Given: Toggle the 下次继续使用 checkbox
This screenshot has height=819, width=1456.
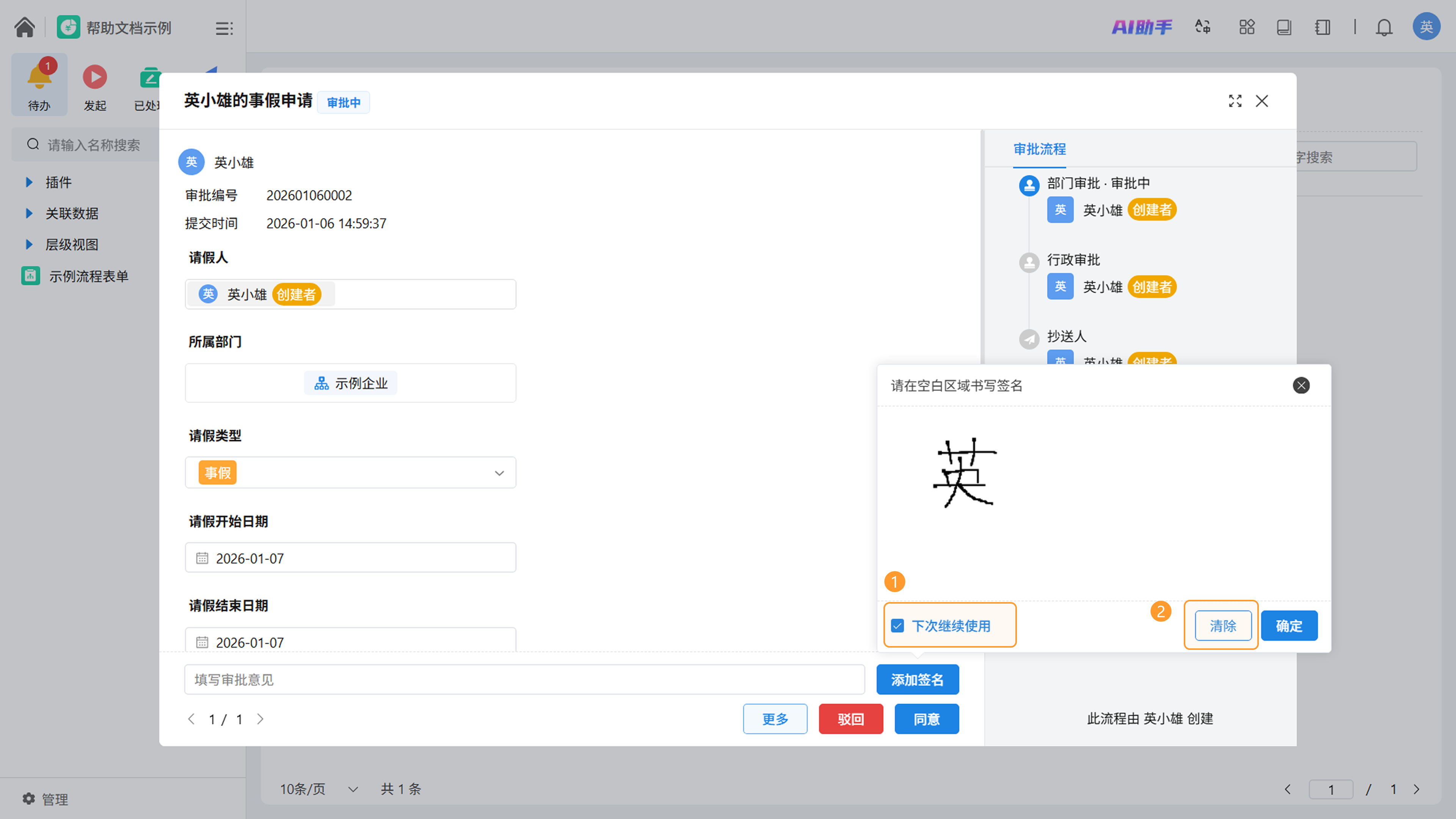Looking at the screenshot, I should coord(897,626).
